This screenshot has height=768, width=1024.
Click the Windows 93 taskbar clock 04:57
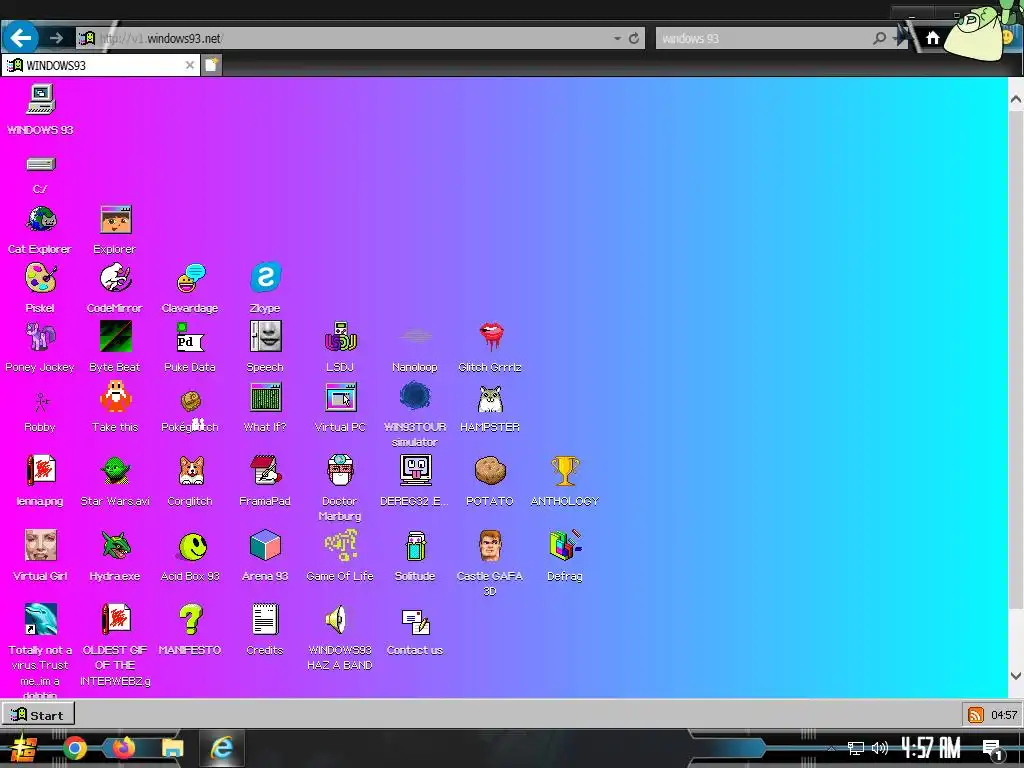point(1004,715)
